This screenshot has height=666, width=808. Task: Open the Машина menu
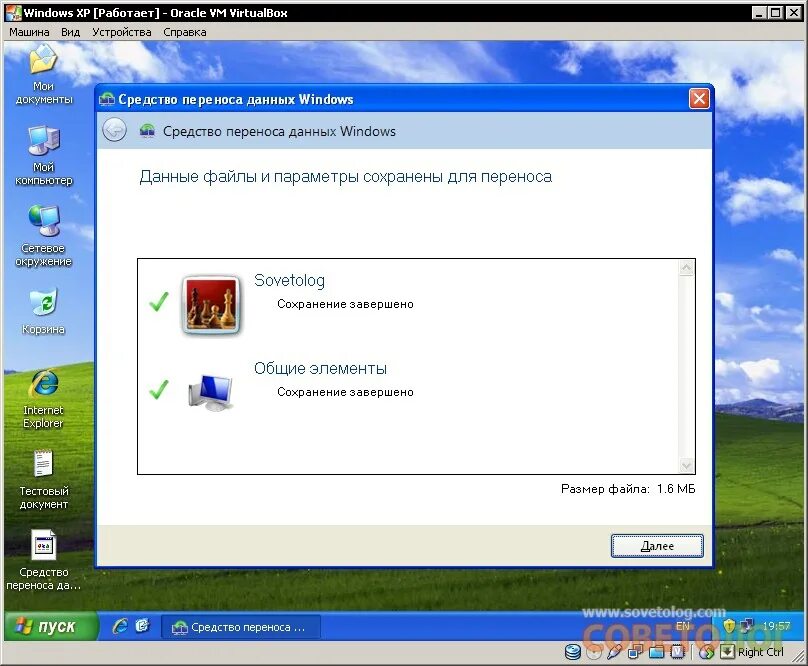[29, 32]
